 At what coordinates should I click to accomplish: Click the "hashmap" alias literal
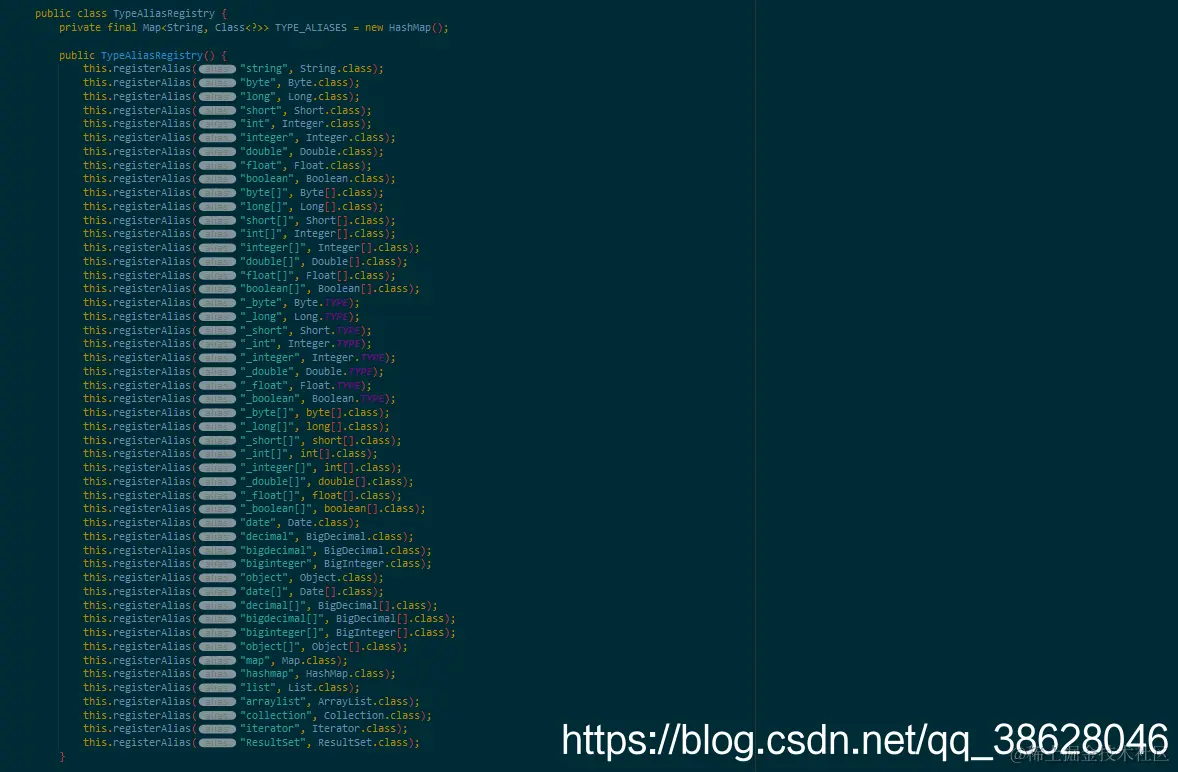[x=267, y=674]
